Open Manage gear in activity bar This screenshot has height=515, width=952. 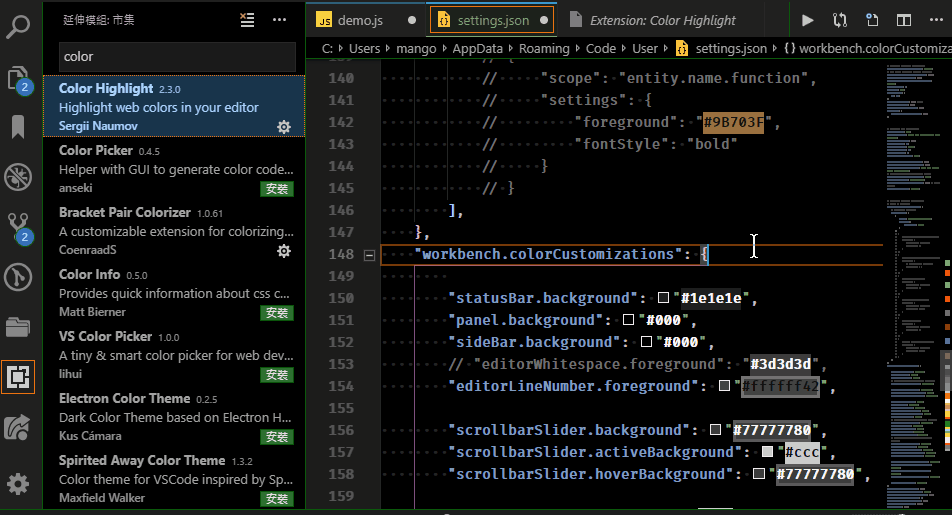[18, 484]
